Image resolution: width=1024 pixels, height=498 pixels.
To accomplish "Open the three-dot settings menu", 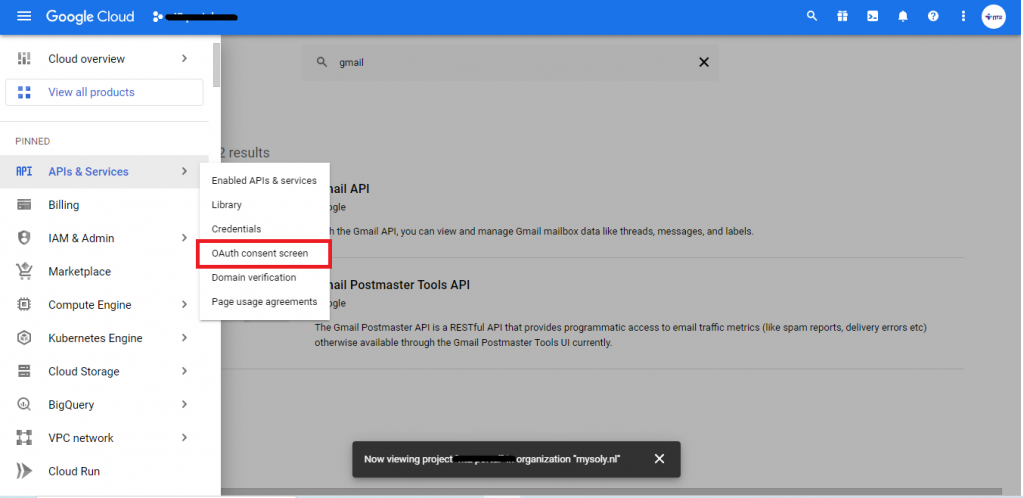I will 963,16.
